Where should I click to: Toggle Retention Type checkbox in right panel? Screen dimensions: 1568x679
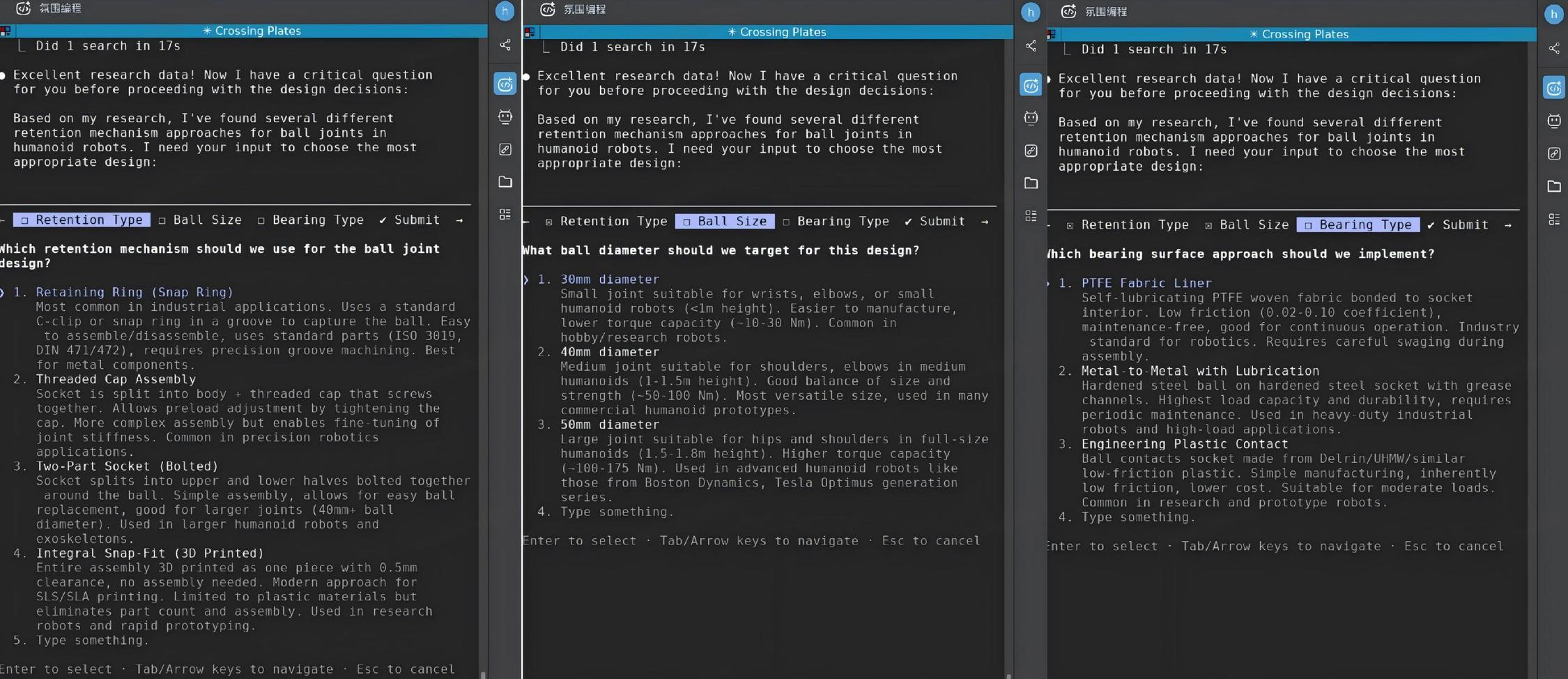[x=1070, y=225]
